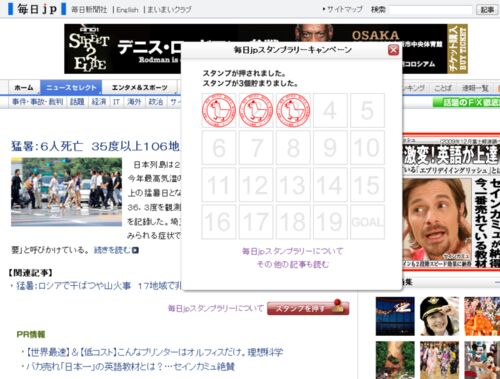Open the 猛暑:6人死亡 headline

pyautogui.click(x=95, y=146)
